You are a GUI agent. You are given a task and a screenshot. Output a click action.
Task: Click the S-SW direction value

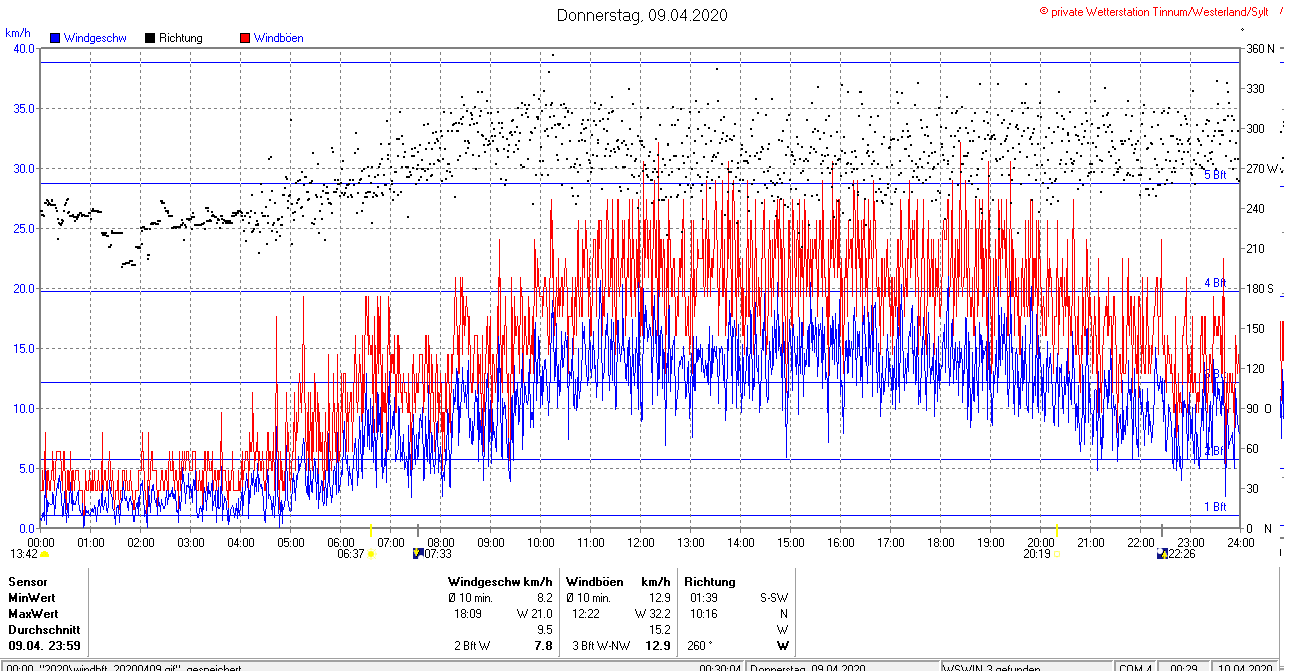[774, 597]
